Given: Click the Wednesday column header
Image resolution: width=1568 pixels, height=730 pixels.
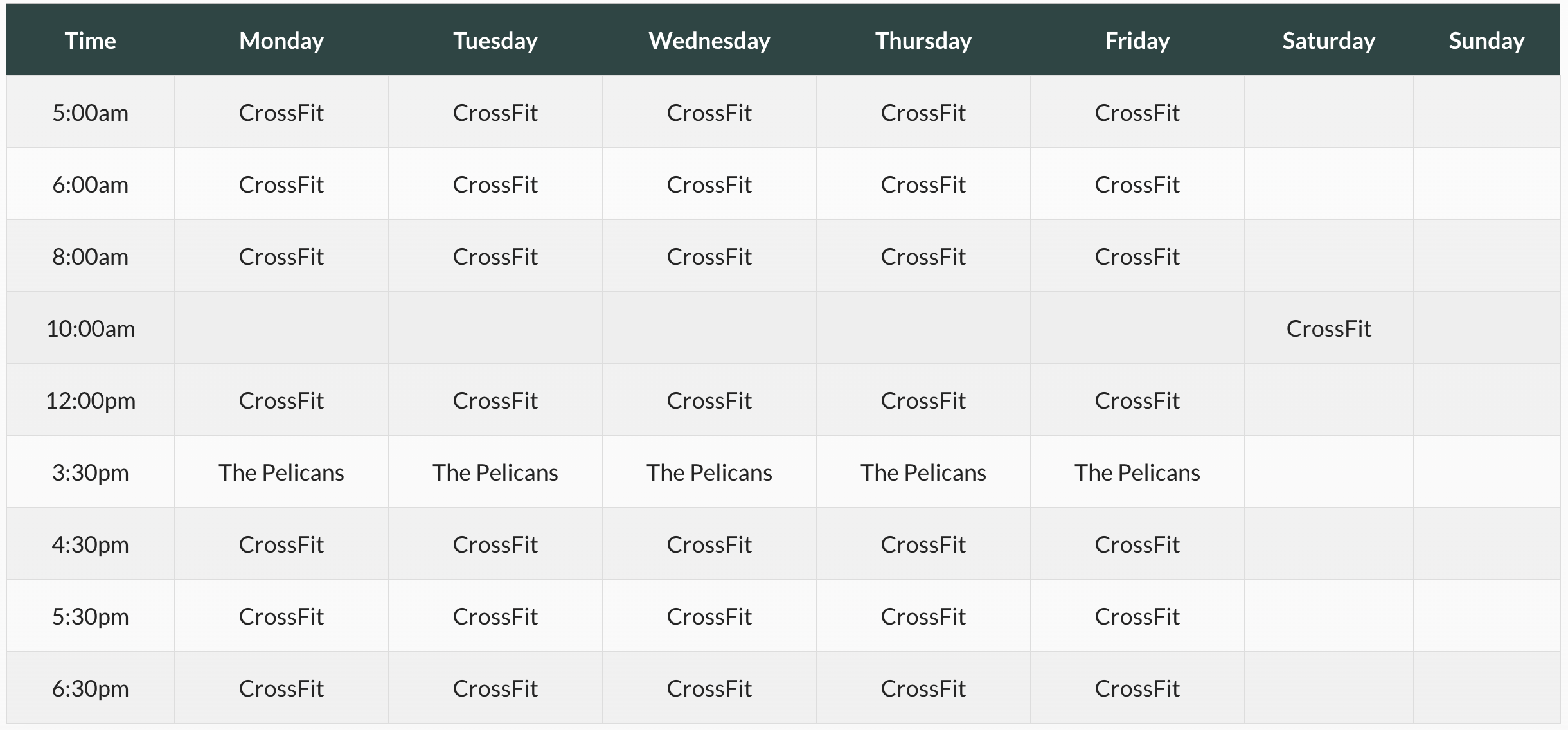Looking at the screenshot, I should pos(709,40).
